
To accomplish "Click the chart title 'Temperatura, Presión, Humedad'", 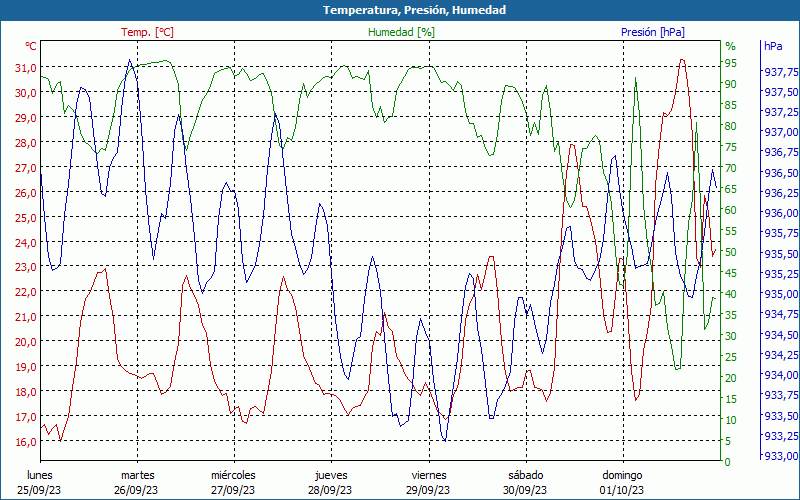I will pos(414,10).
